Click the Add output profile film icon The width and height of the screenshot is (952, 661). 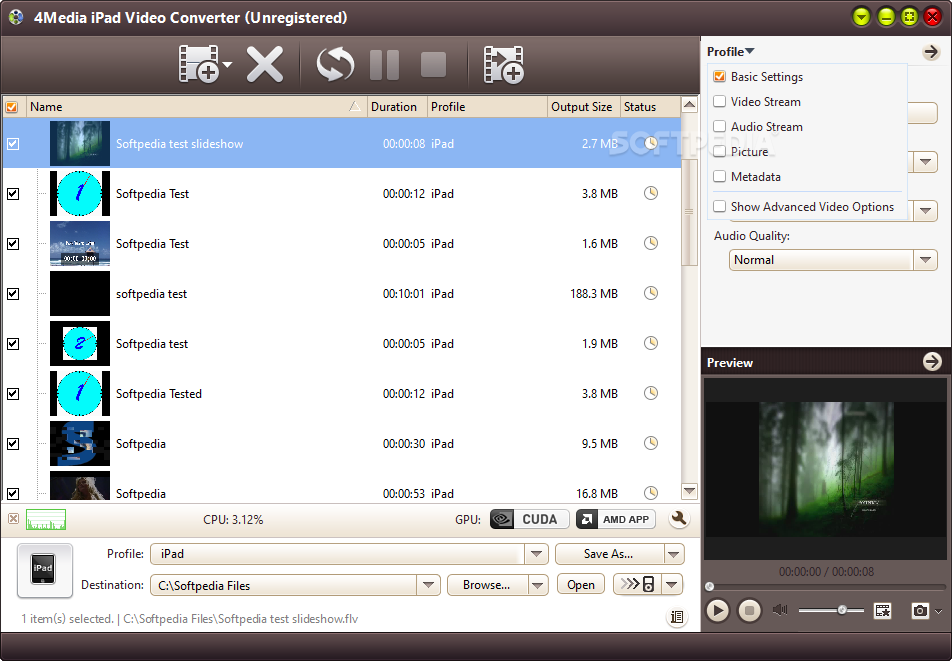pyautogui.click(x=503, y=64)
